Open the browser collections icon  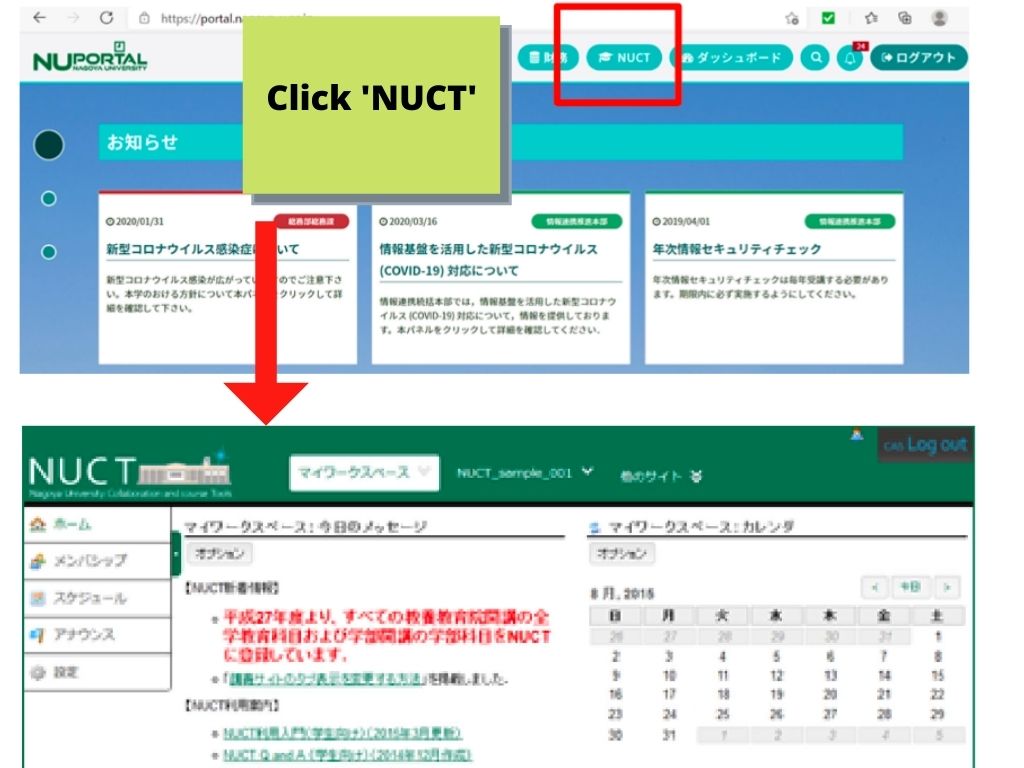pos(905,18)
